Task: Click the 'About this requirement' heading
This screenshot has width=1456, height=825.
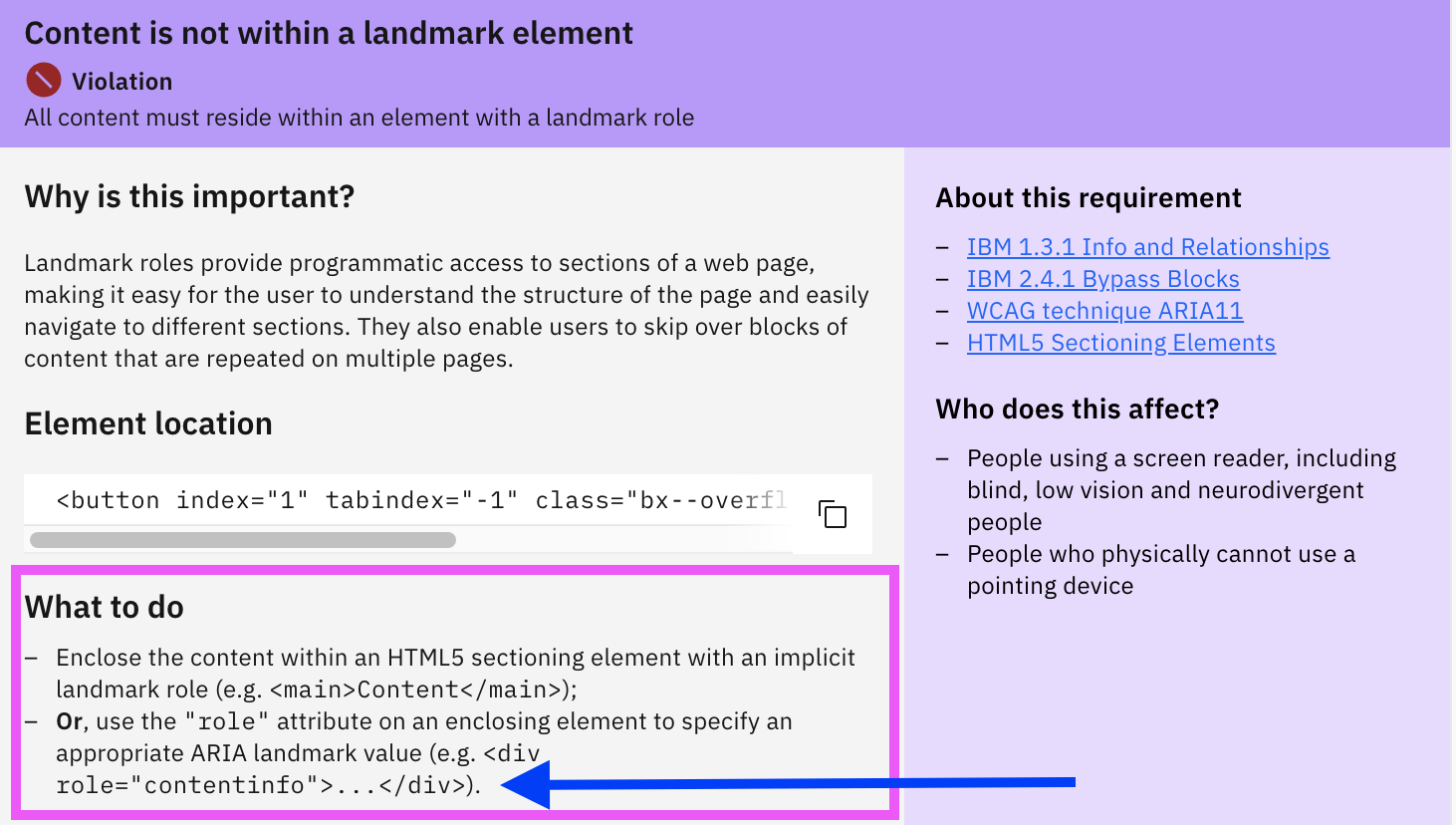Action: (x=1089, y=197)
